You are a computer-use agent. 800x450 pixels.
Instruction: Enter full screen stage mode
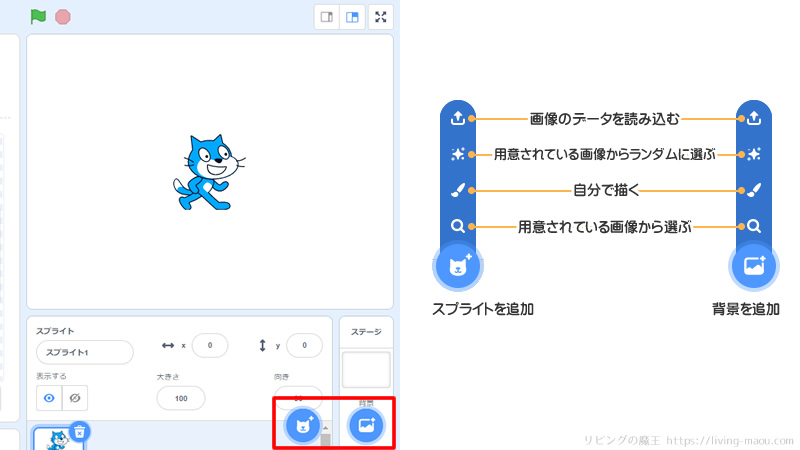381,17
